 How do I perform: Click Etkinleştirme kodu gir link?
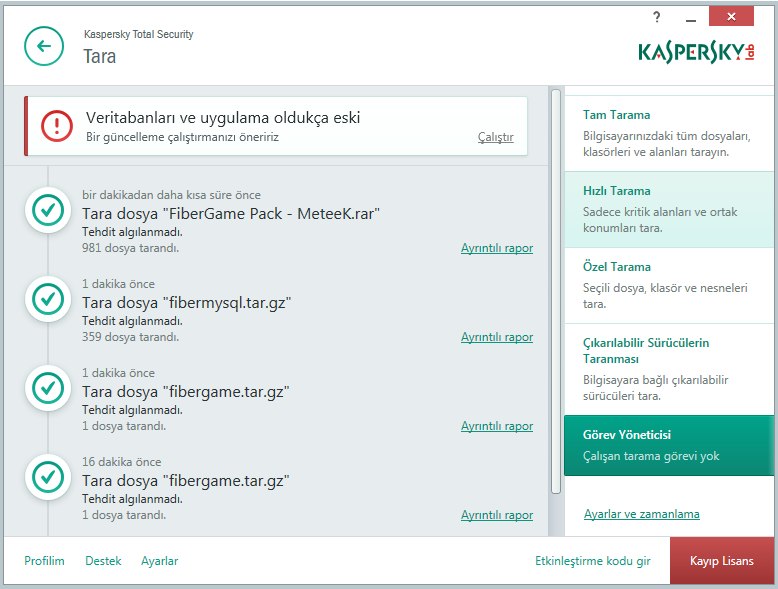592,561
